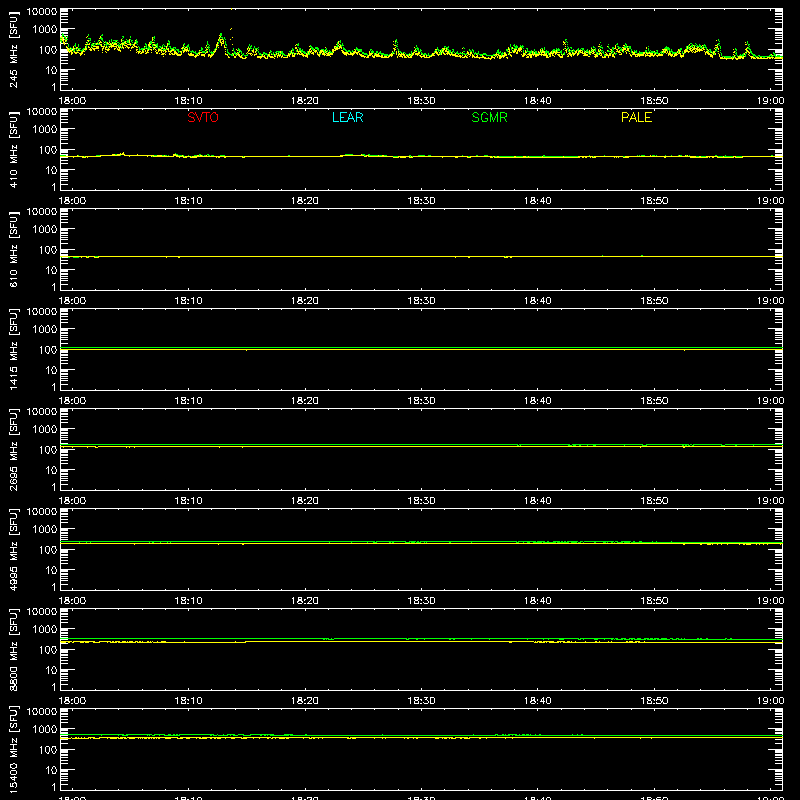
Task: Click the 1000 y-tick on the 410 MHz panel
Action: 45,130
